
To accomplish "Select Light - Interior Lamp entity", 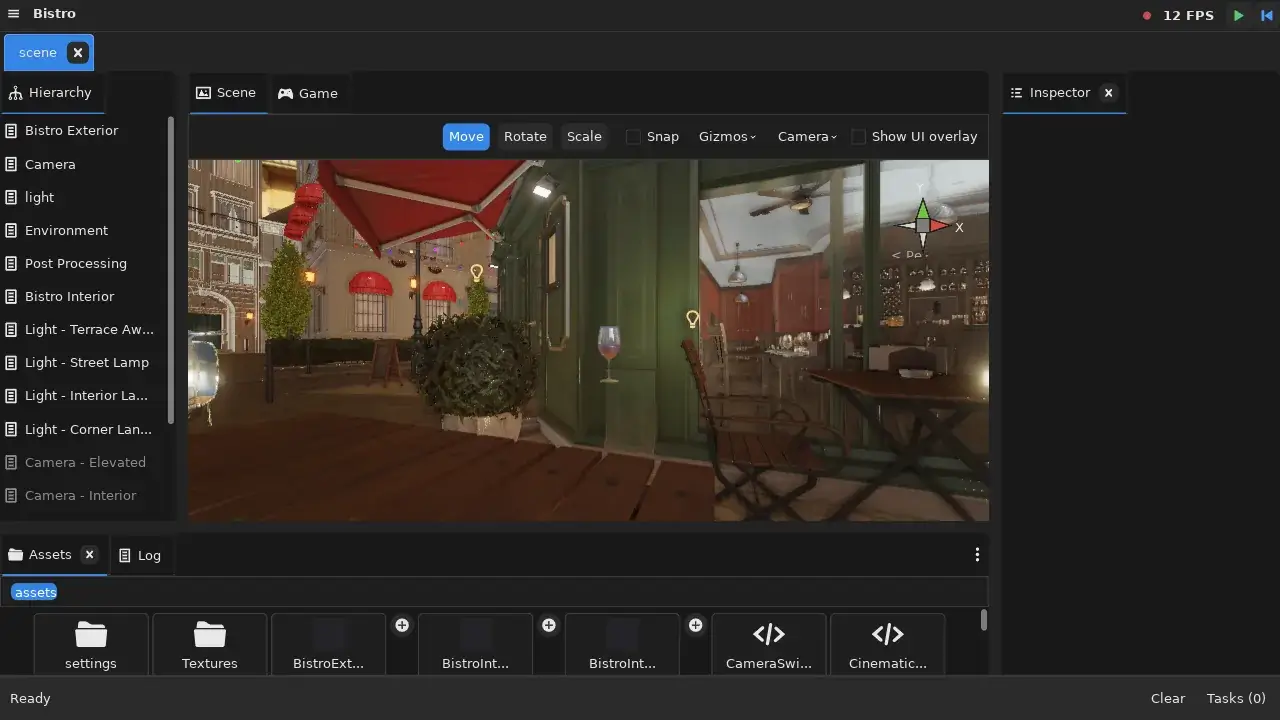I will tap(85, 395).
